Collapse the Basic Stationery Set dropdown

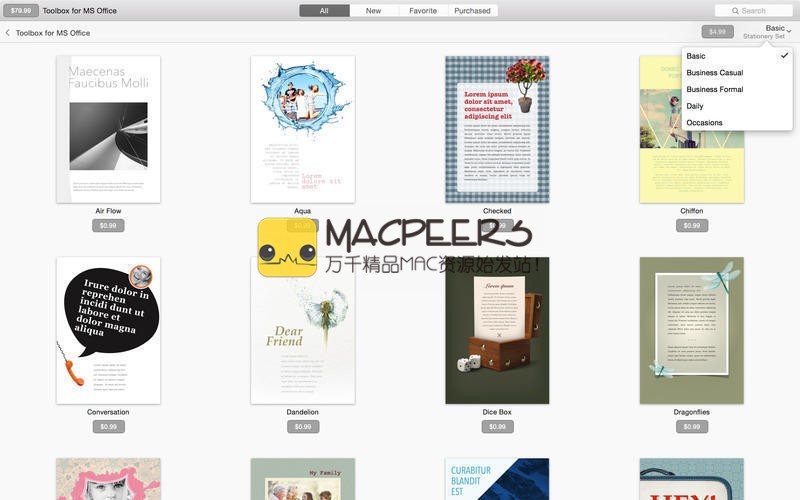click(776, 31)
